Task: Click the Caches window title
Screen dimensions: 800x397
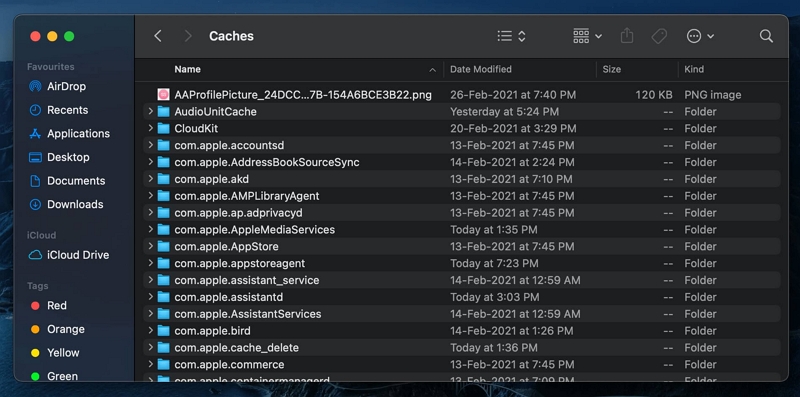Action: 231,36
